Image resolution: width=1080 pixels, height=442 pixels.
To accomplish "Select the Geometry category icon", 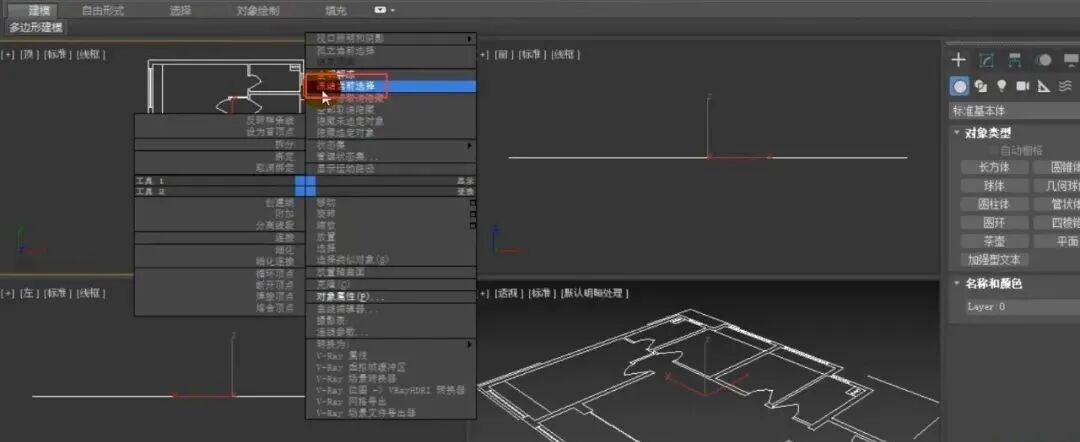I will 959,86.
